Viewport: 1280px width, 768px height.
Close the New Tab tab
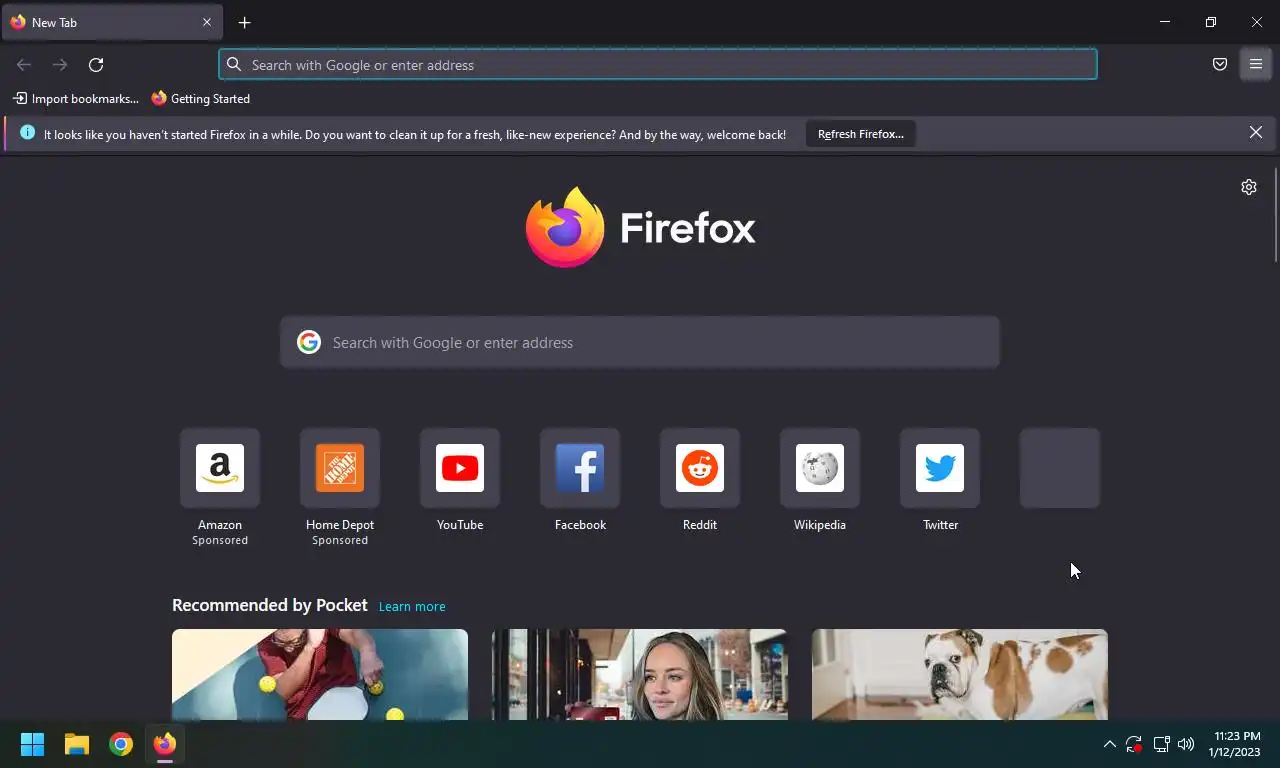(207, 22)
